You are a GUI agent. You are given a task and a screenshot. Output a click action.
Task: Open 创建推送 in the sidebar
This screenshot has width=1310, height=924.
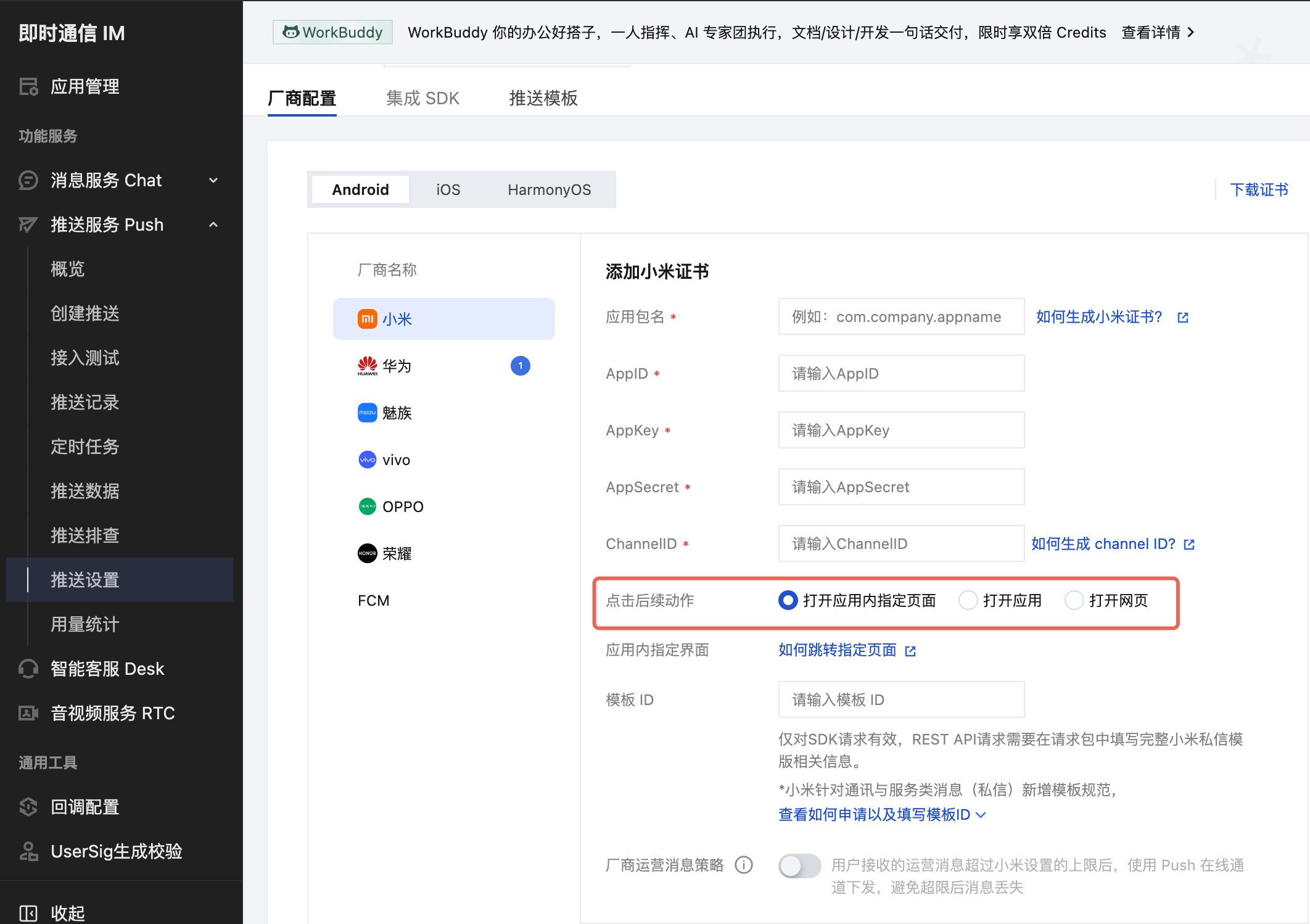pos(85,313)
